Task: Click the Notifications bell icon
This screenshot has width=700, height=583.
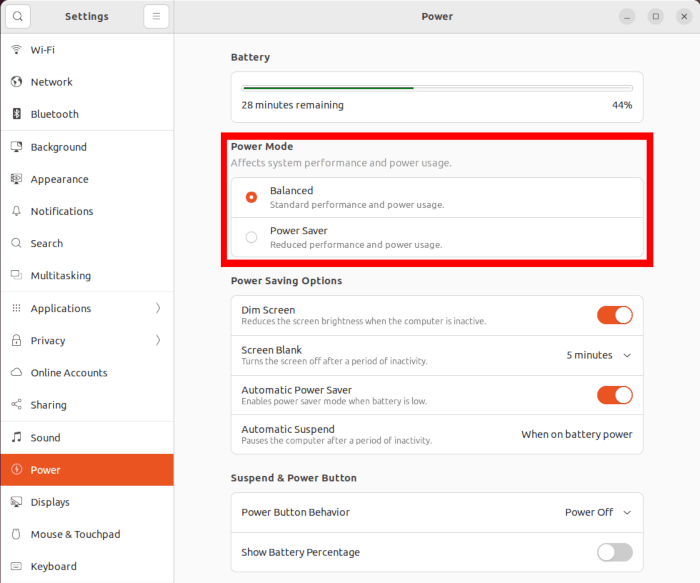Action: 17,211
